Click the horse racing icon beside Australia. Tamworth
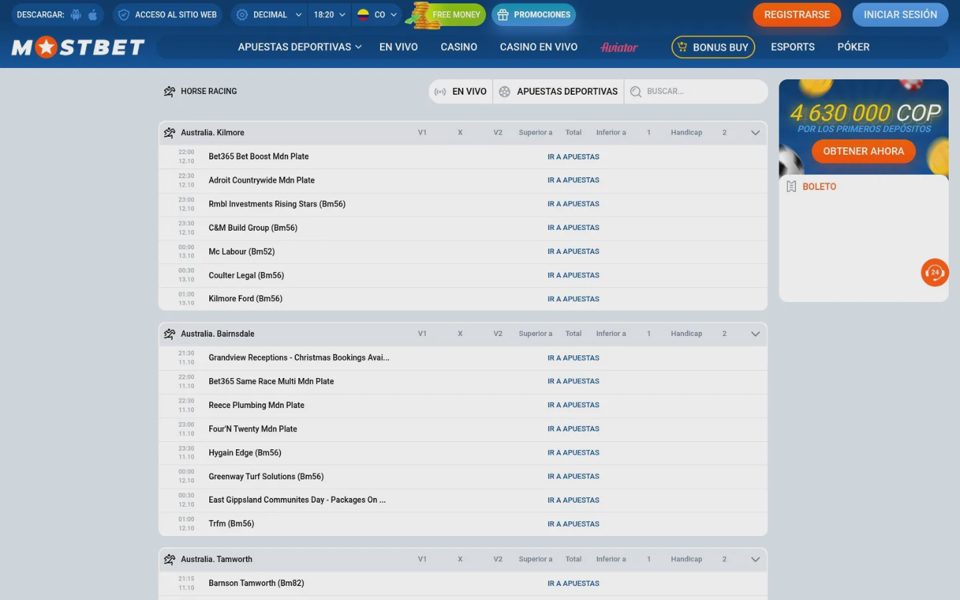 [170, 559]
